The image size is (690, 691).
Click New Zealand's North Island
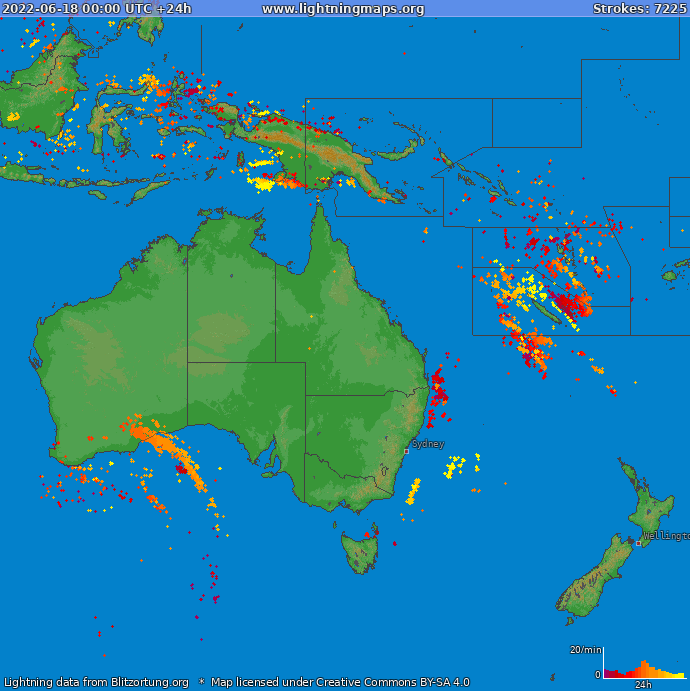pos(649,507)
